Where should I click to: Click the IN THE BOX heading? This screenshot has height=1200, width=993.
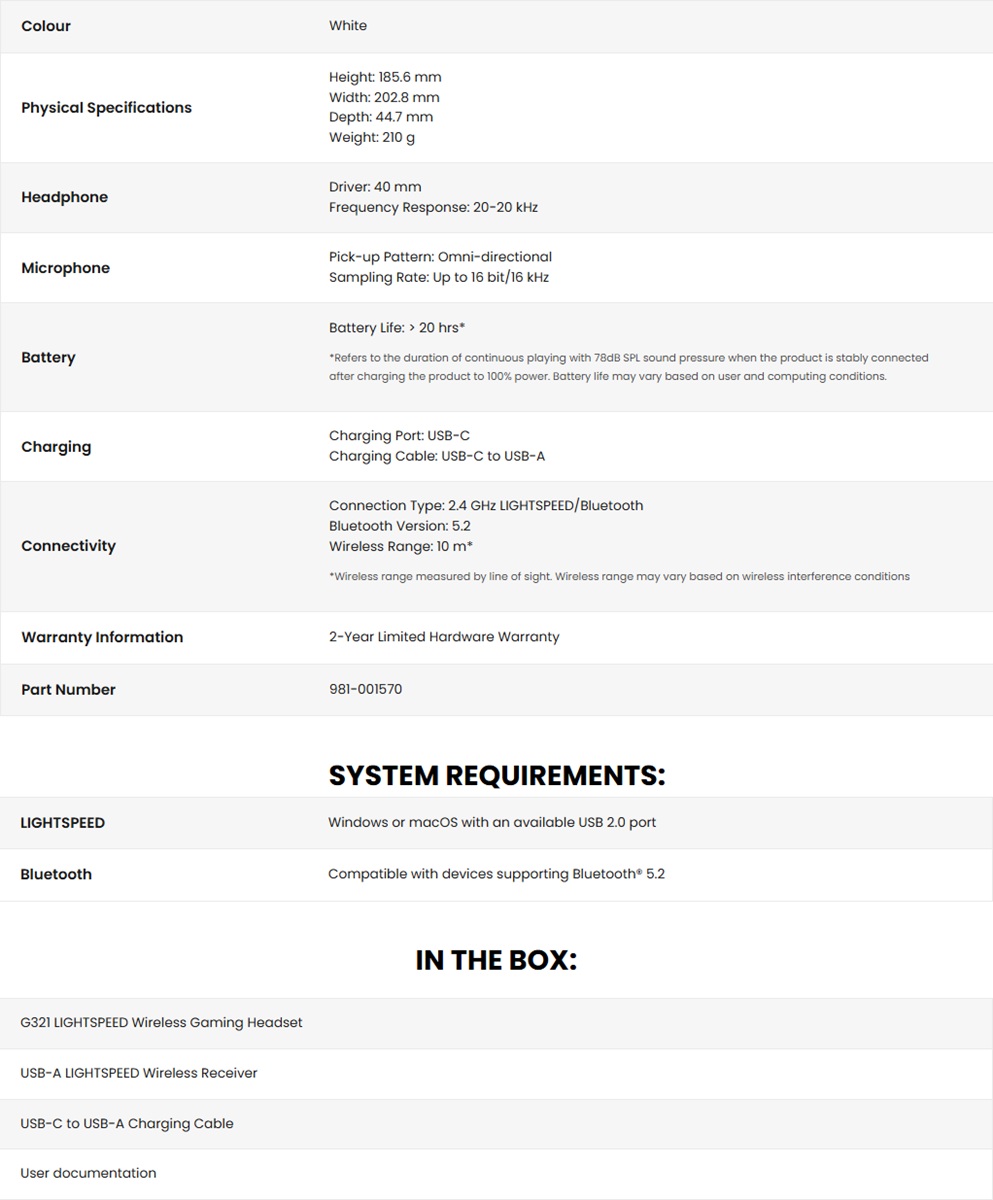[x=496, y=960]
